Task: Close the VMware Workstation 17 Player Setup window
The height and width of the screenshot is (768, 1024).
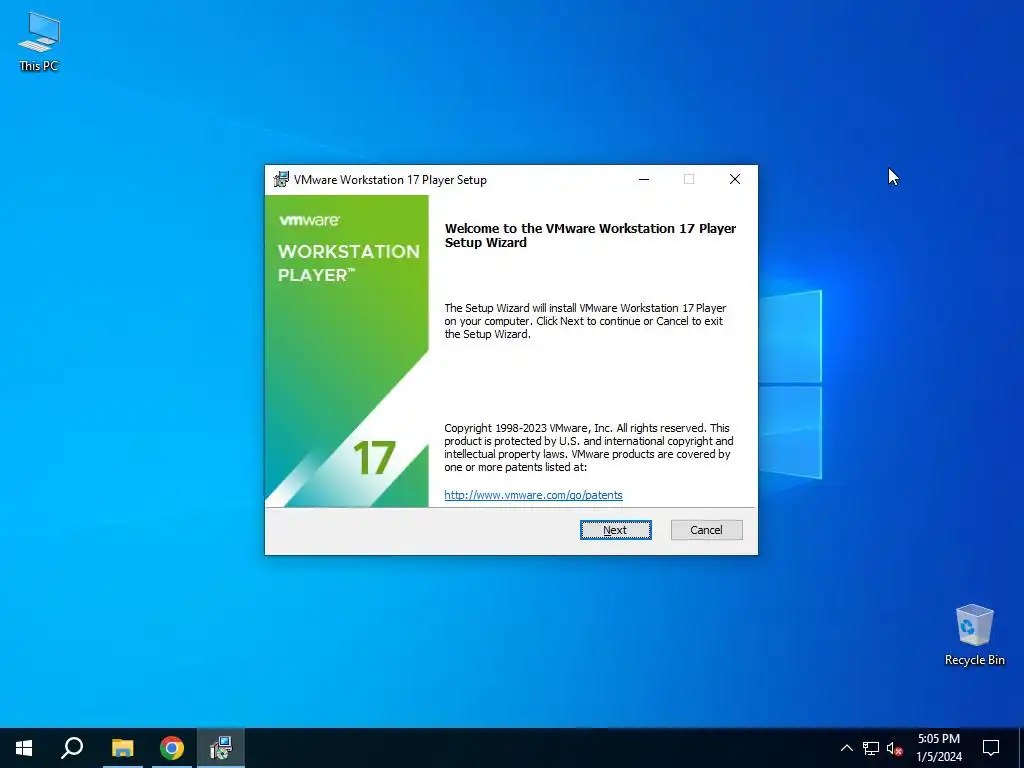Action: tap(735, 179)
